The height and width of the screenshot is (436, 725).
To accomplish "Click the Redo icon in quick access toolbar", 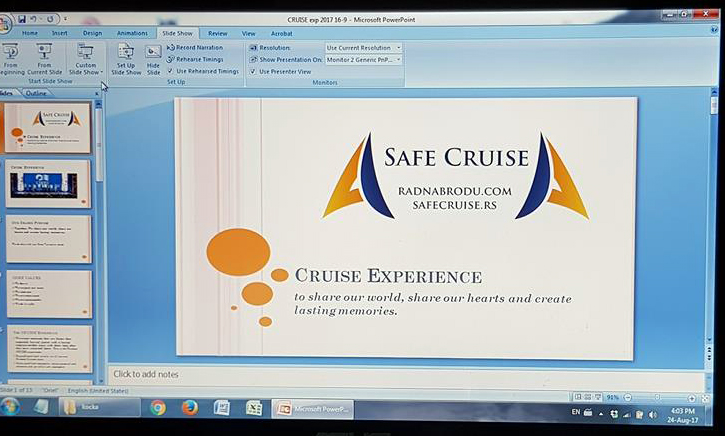I will pyautogui.click(x=50, y=19).
